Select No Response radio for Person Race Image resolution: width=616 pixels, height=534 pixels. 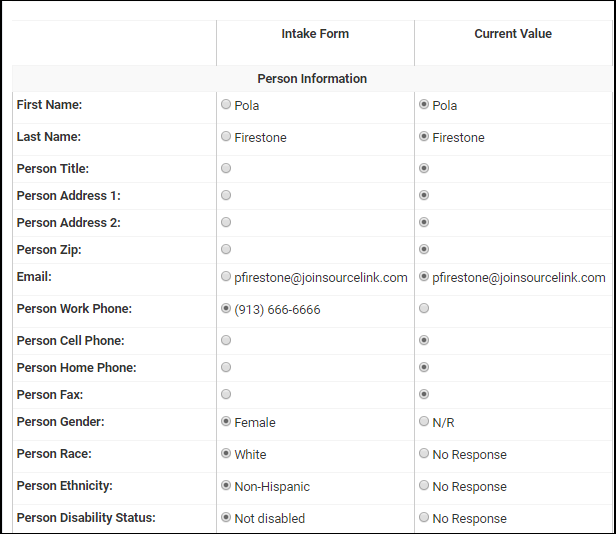(x=424, y=453)
